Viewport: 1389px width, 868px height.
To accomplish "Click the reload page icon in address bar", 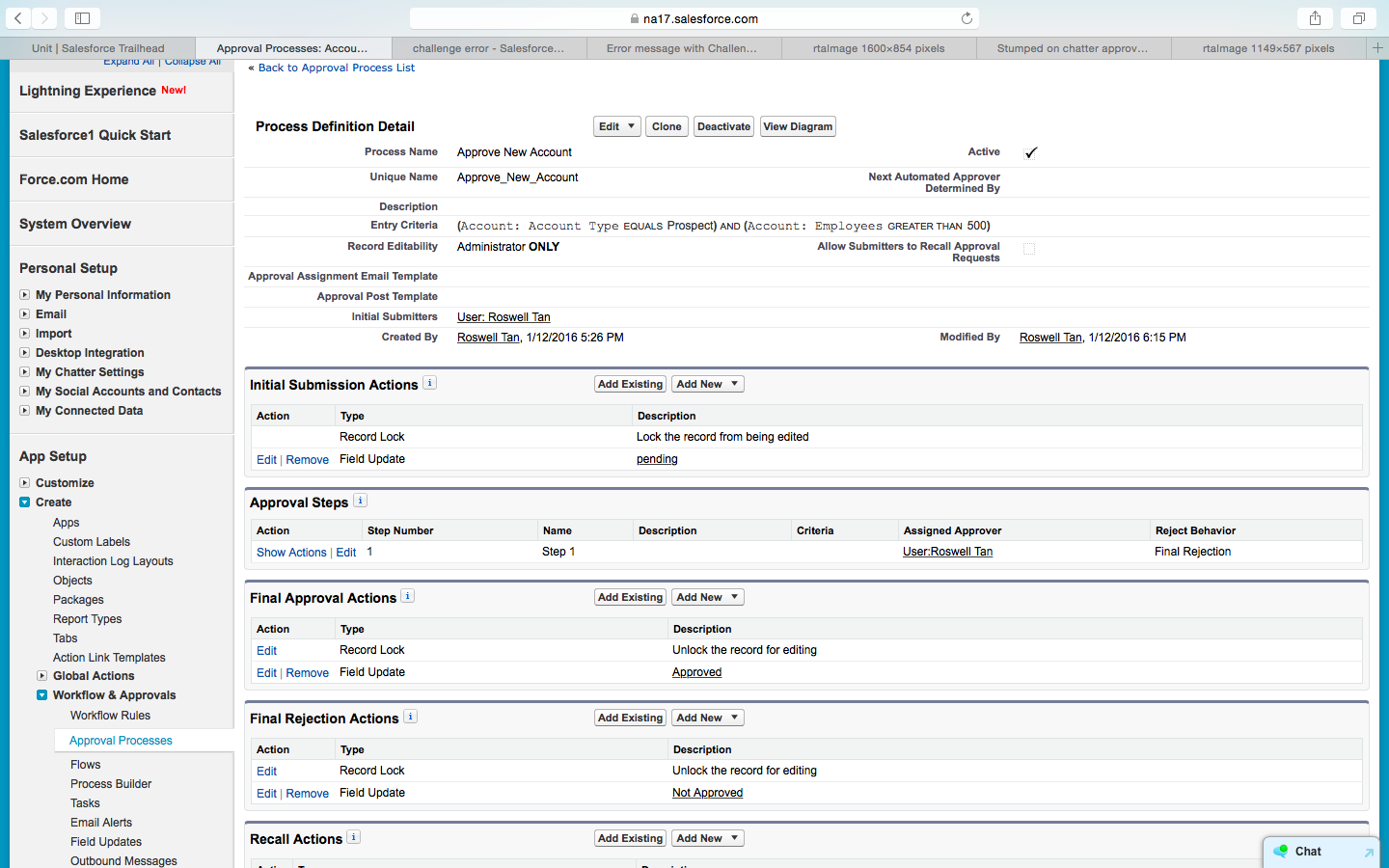I will (x=967, y=18).
